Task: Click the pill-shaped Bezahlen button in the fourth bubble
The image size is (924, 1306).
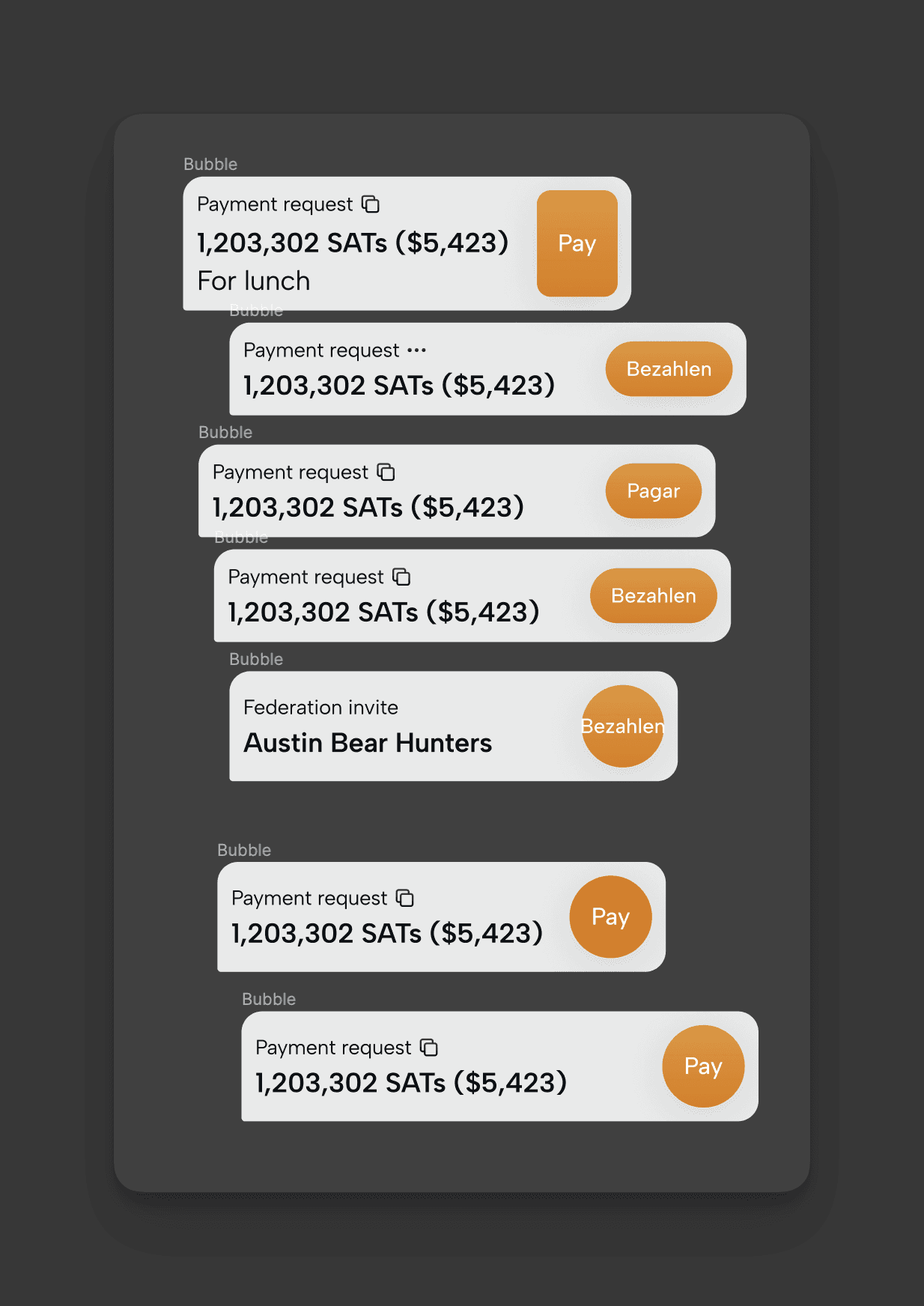Action: 653,595
